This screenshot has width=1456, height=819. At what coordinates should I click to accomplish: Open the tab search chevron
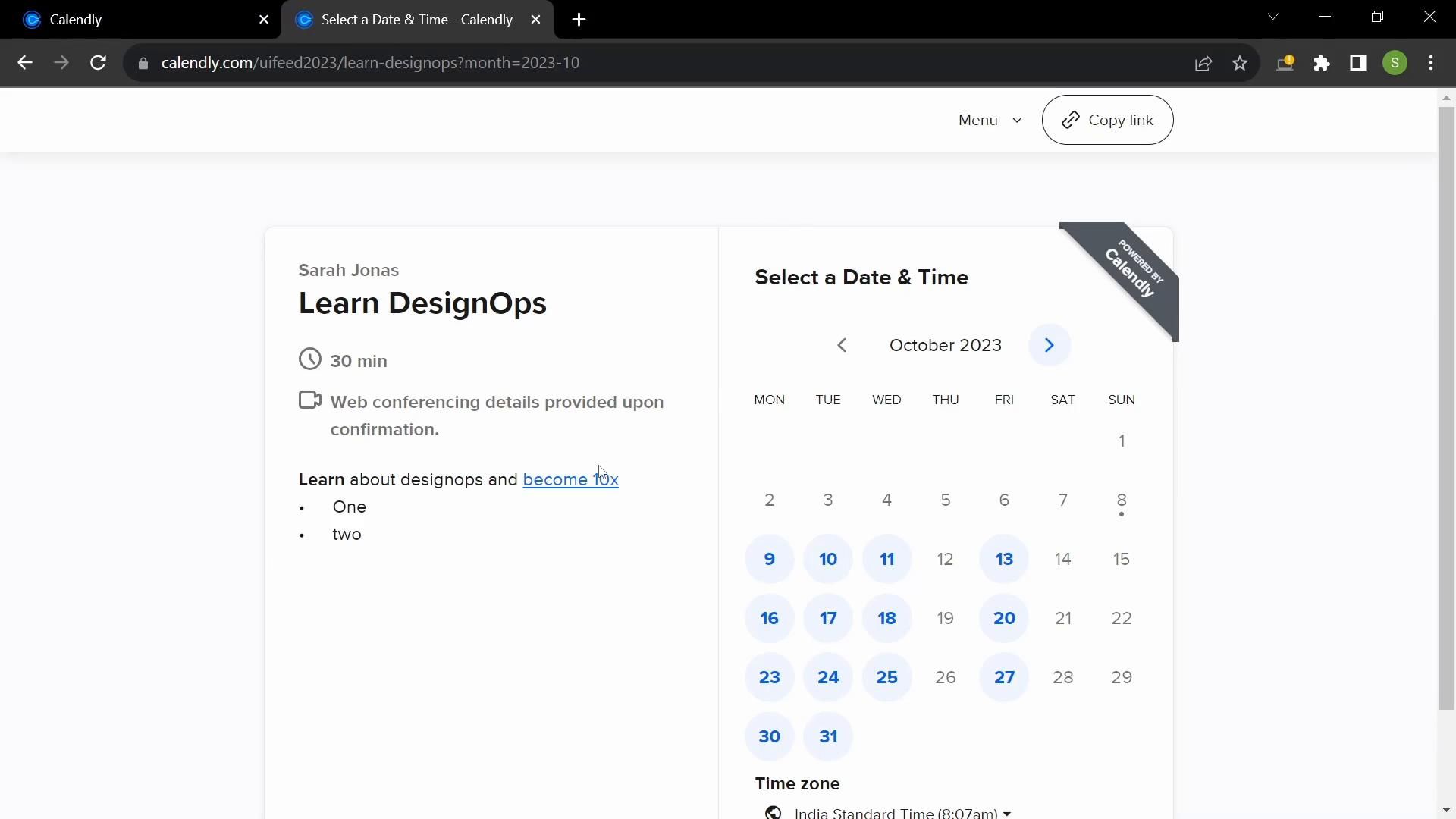pos(1273,17)
